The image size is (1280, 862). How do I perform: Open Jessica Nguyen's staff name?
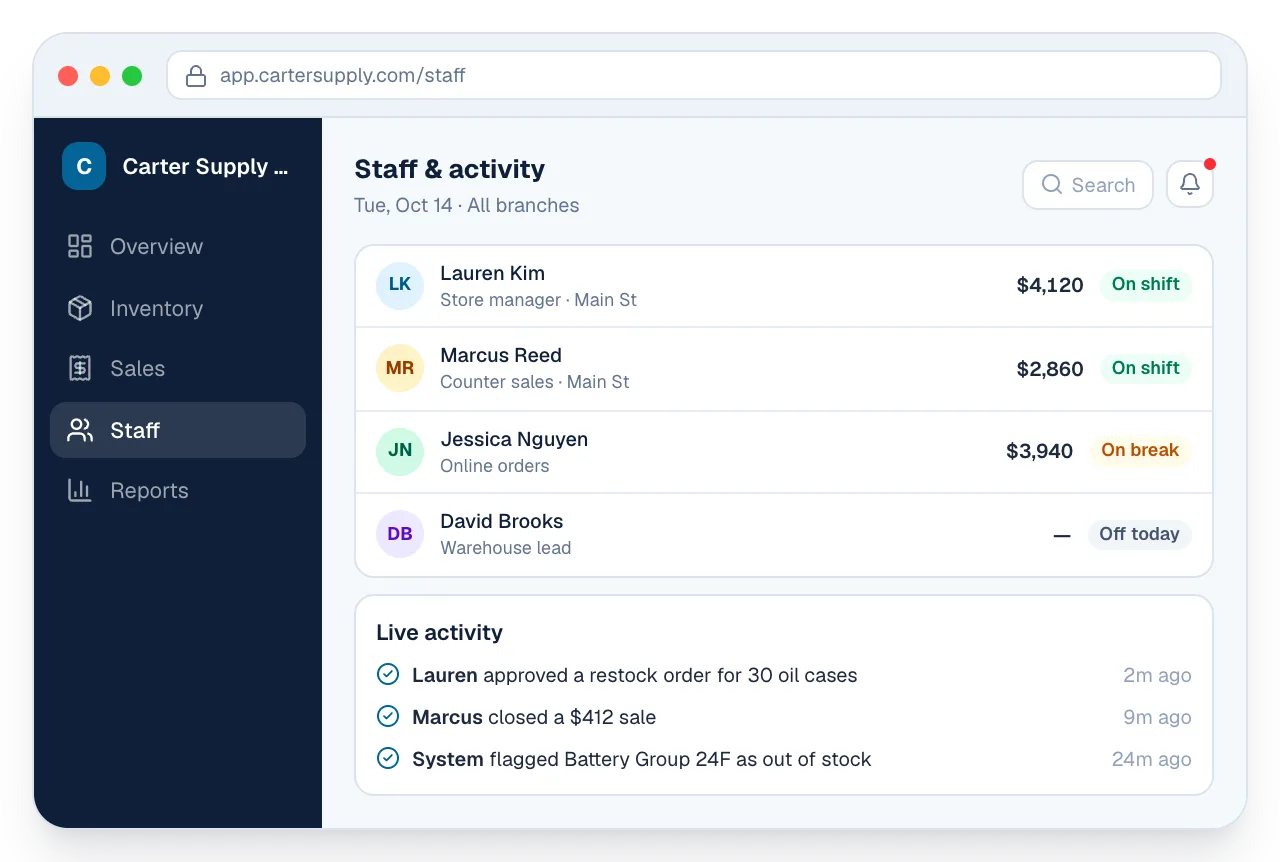point(514,439)
